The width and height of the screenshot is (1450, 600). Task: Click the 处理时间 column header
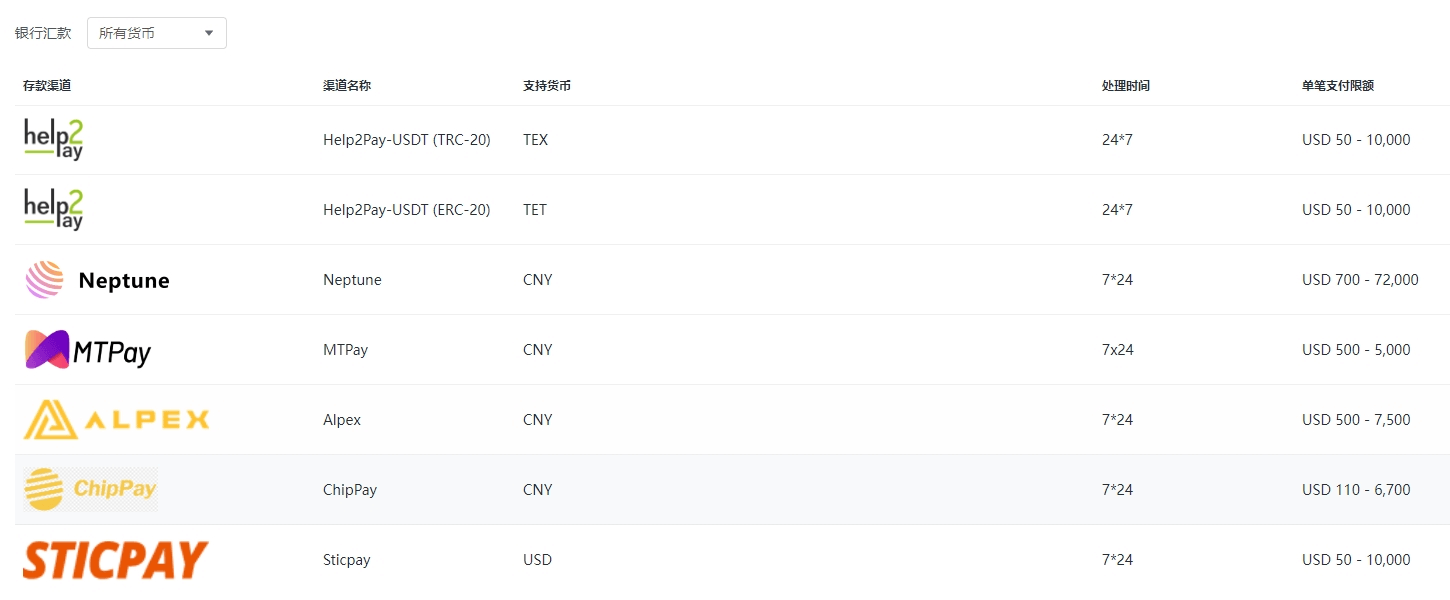coord(1125,86)
